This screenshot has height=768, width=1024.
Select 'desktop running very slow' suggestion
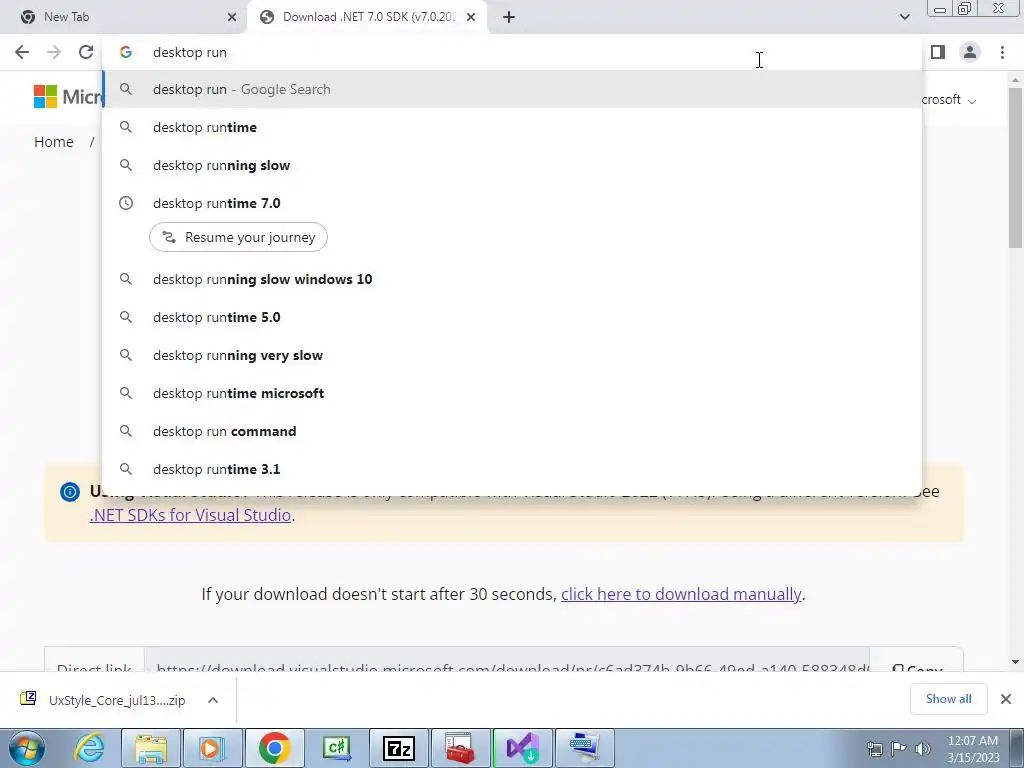pyautogui.click(x=512, y=355)
